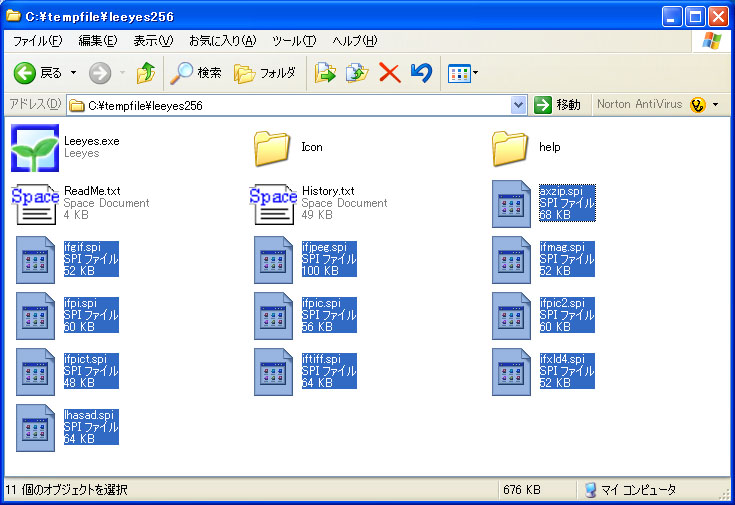Select the ReadMe.txt document icon

point(36,204)
